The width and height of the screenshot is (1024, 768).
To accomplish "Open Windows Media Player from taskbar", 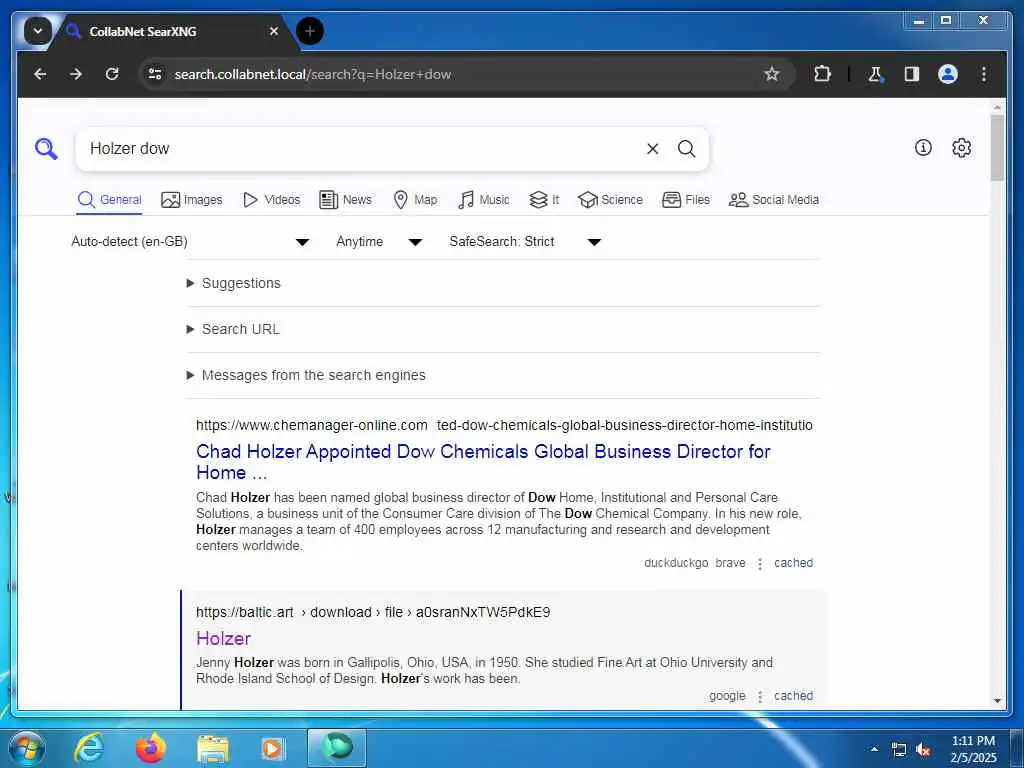I will tap(272, 748).
